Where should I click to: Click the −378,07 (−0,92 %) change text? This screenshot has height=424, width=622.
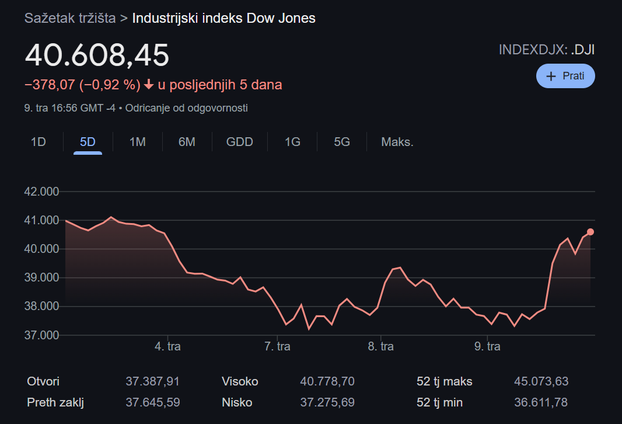83,85
